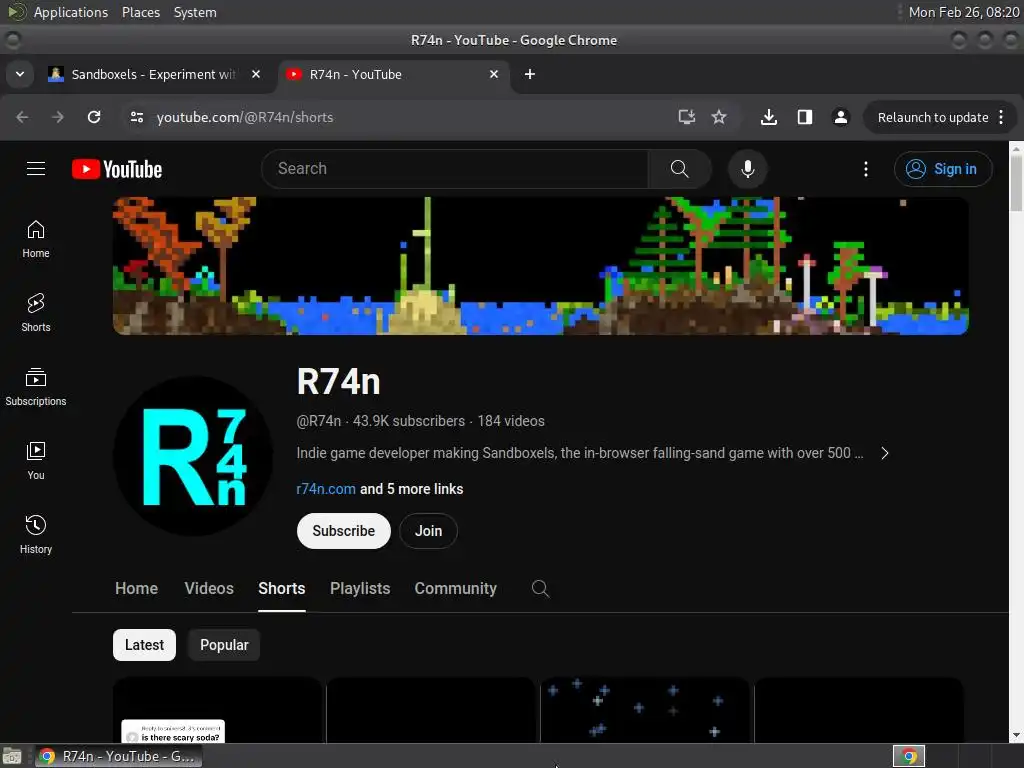The height and width of the screenshot is (768, 1024).
Task: Open the Chrome three-dot menu
Action: [1001, 118]
